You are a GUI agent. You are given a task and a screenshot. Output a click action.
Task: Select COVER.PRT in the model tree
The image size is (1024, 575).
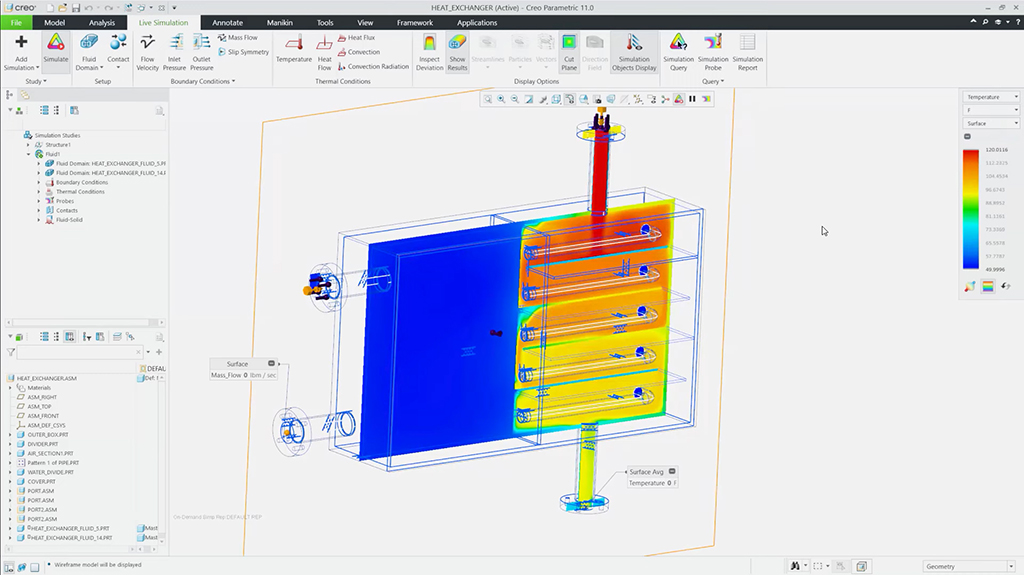coord(41,482)
